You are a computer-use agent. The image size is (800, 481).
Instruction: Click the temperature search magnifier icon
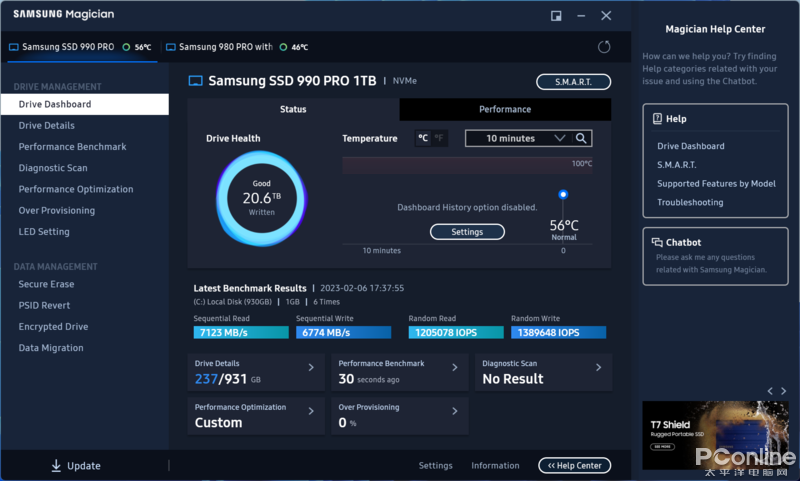[x=581, y=138]
